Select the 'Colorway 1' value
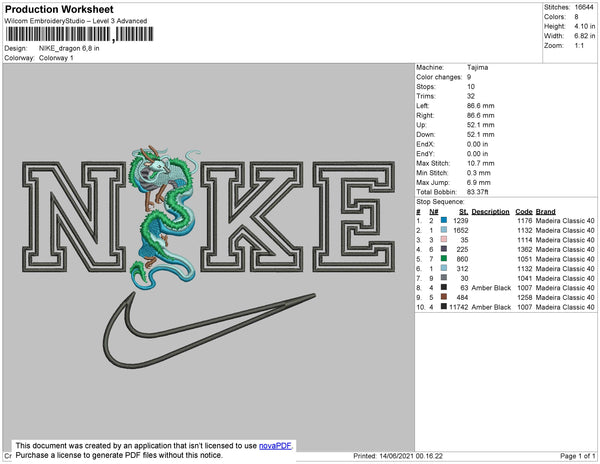600x464 pixels. point(56,58)
